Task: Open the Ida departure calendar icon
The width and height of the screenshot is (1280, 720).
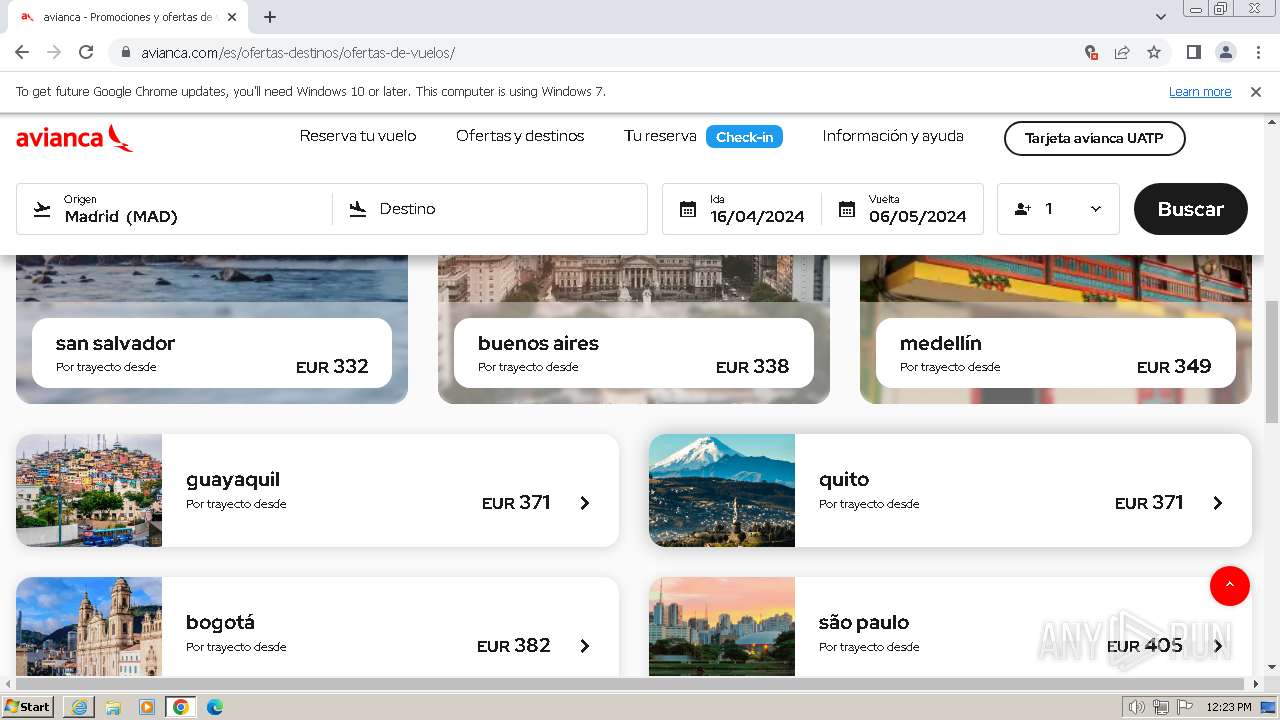Action: 688,209
